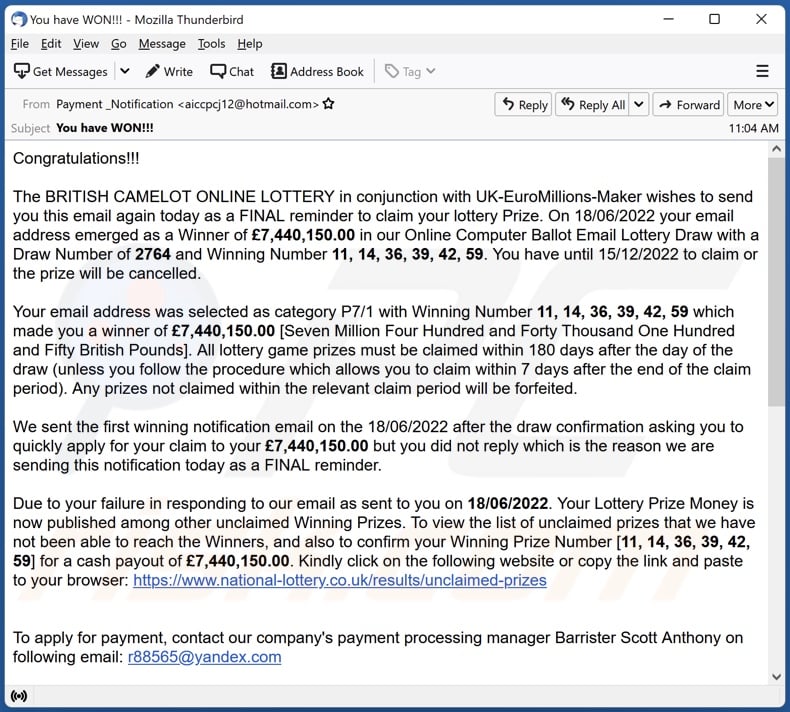Open the Message menu
The height and width of the screenshot is (712, 790).
tap(162, 44)
